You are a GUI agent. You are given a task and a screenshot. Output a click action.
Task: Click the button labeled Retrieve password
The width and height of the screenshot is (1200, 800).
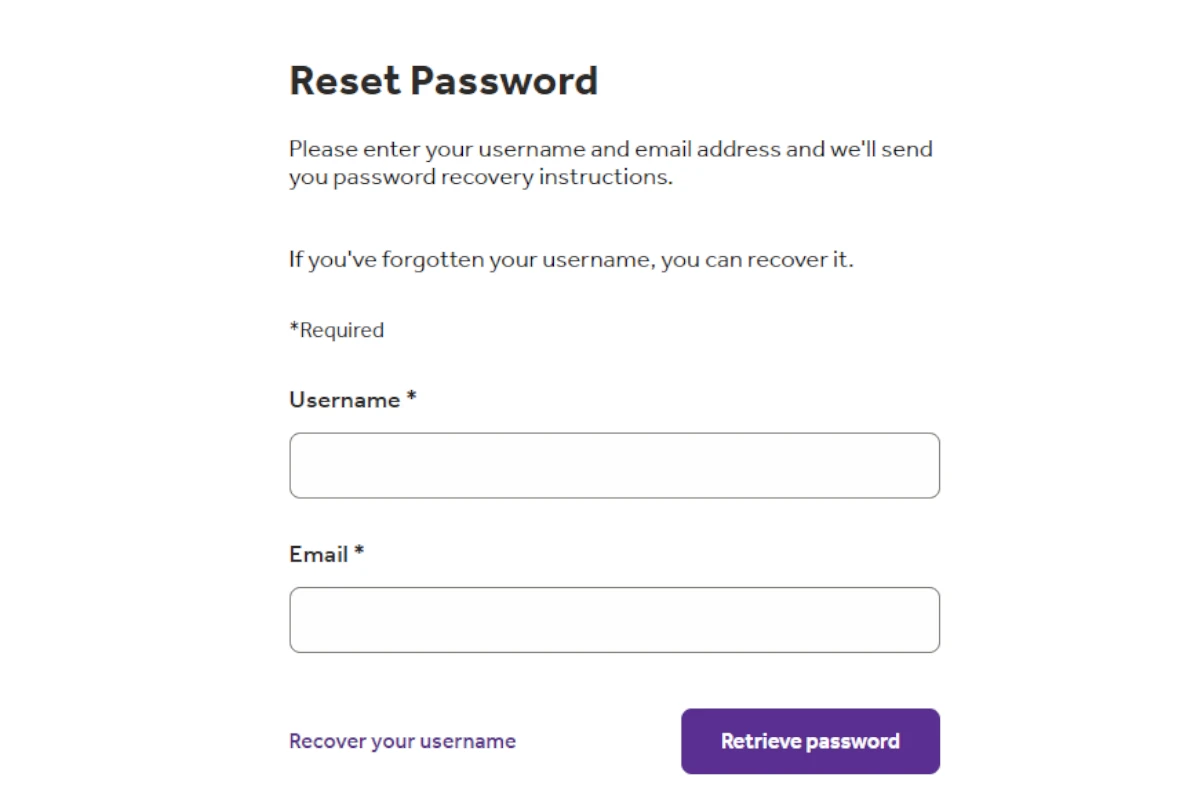click(x=810, y=741)
